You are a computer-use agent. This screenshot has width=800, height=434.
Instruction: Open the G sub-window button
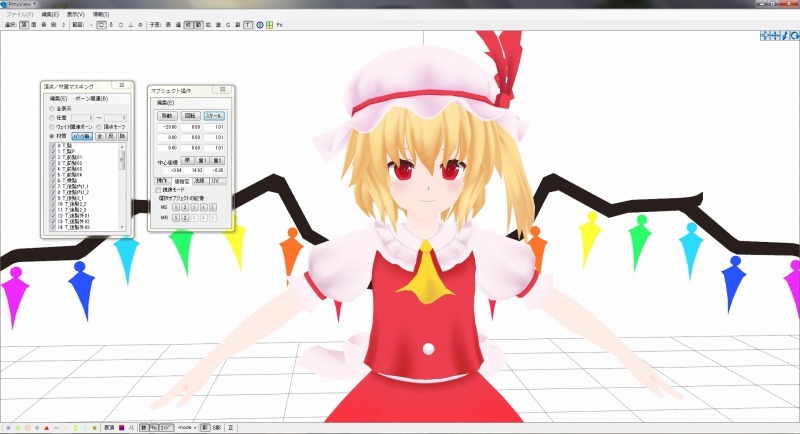228,24
